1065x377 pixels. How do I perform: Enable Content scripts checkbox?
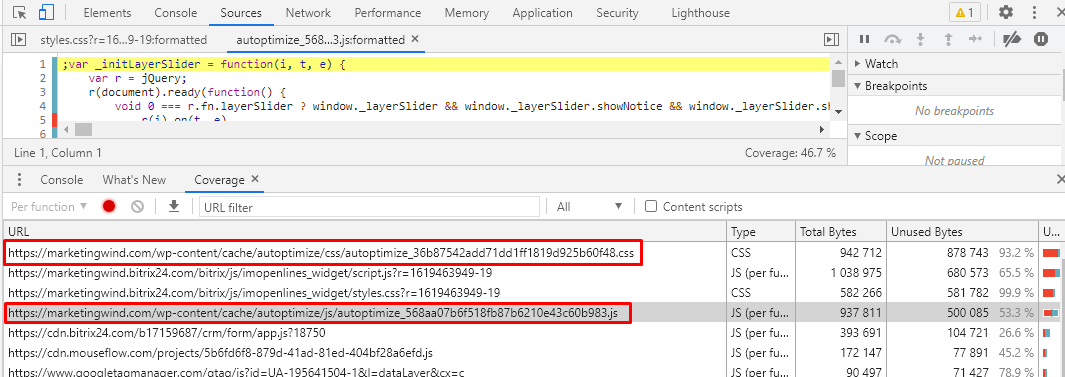pyautogui.click(x=651, y=207)
